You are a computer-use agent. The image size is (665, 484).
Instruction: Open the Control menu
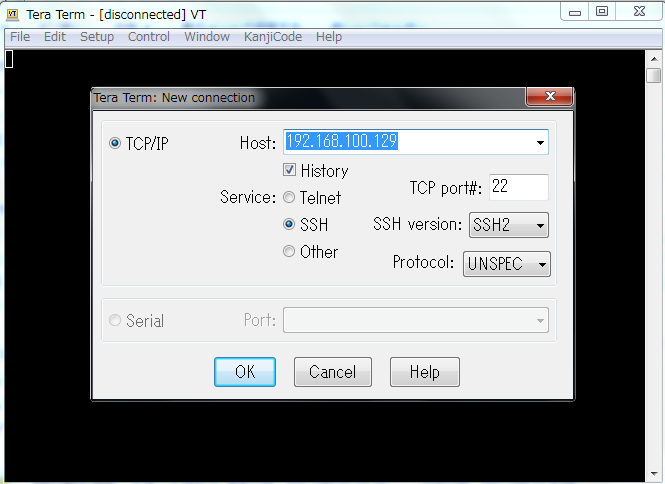point(149,37)
